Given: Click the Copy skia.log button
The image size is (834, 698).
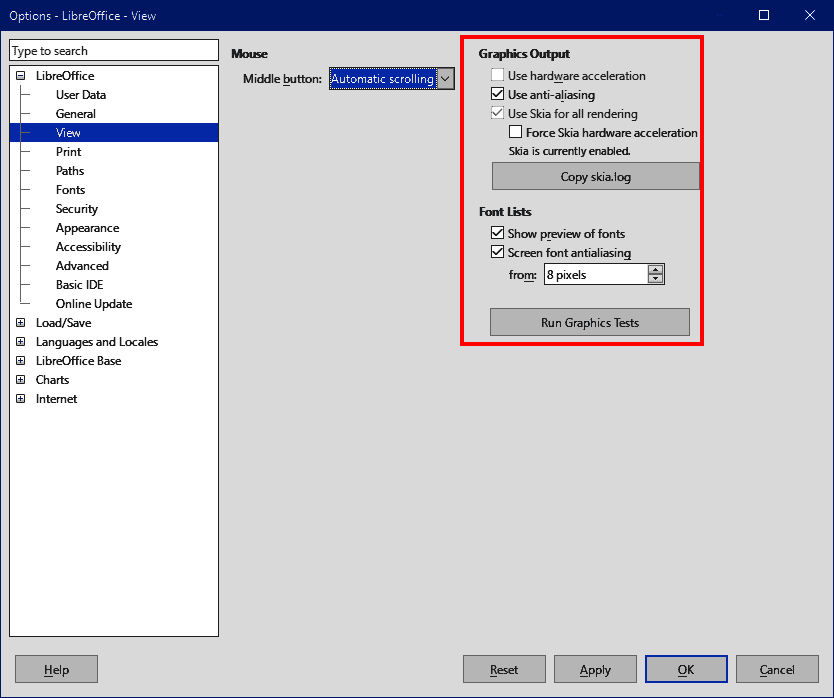Looking at the screenshot, I should [595, 176].
